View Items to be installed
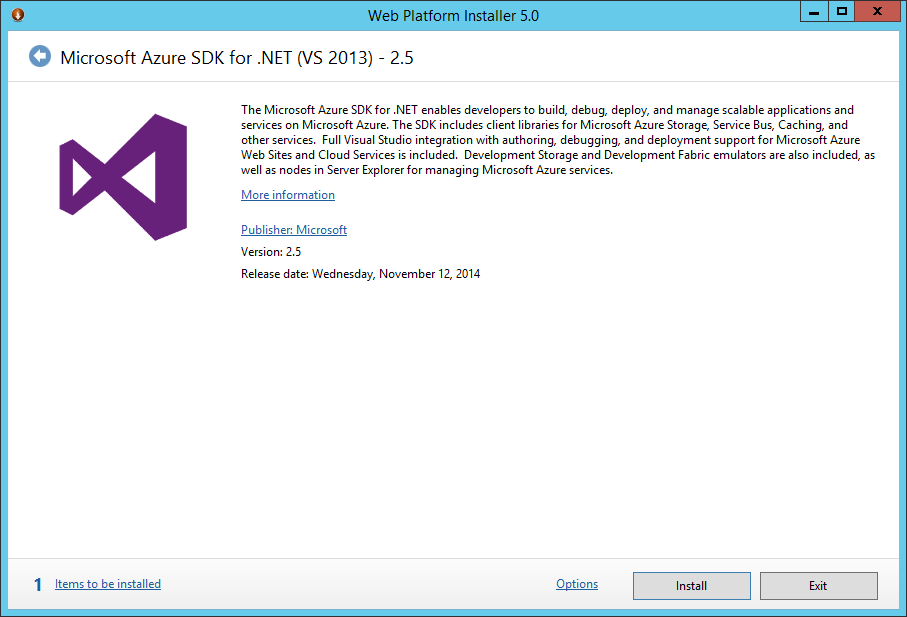Viewport: 907px width, 617px height. (107, 584)
